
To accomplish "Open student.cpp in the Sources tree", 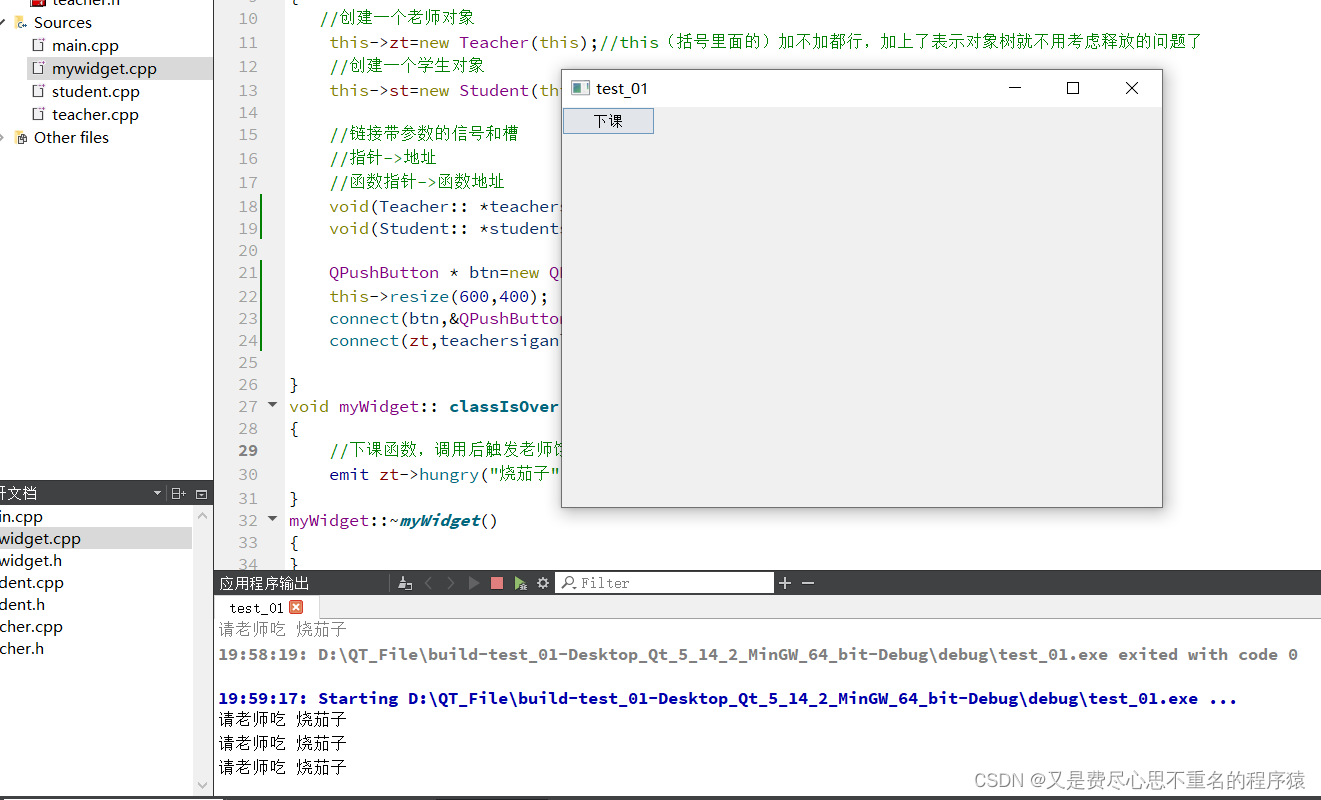I will (x=96, y=91).
